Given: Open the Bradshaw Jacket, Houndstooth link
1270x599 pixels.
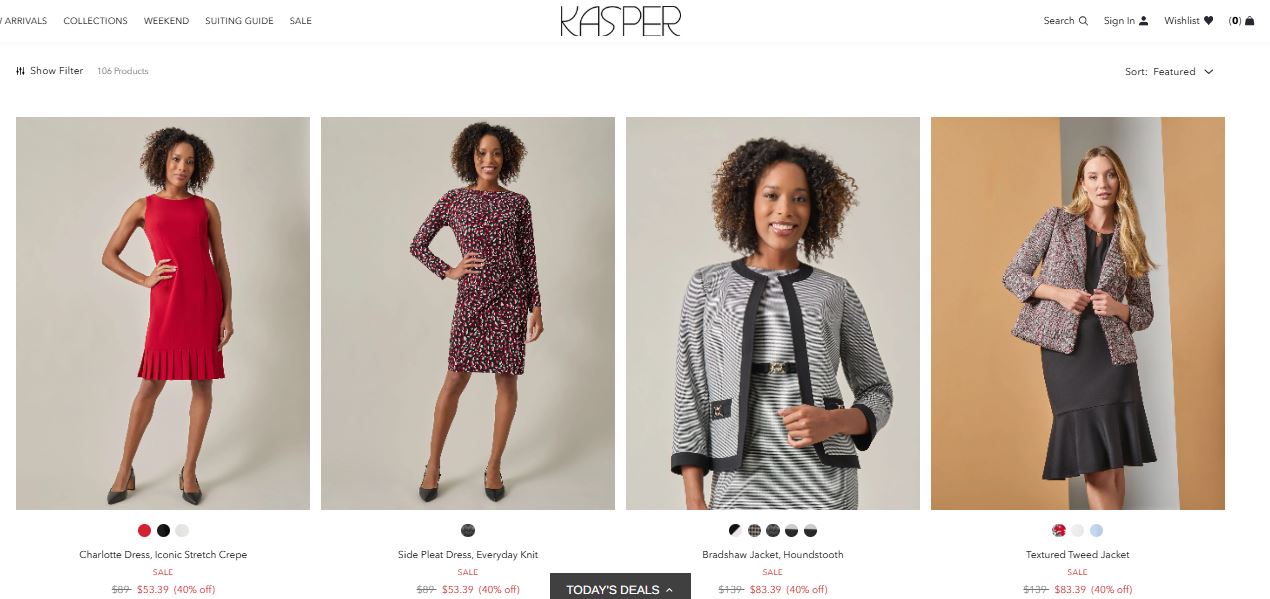Looking at the screenshot, I should (x=773, y=555).
